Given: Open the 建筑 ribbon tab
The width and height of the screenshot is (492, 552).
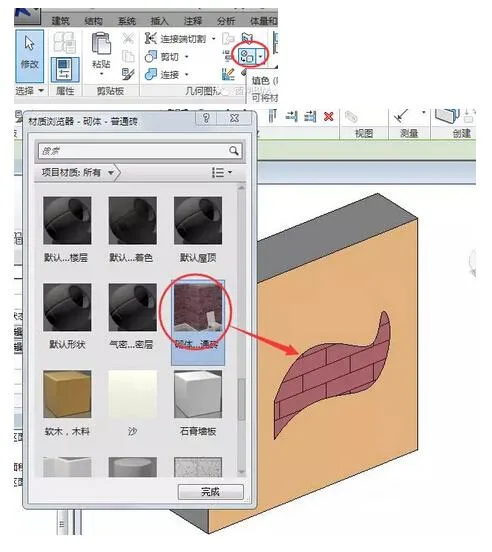Looking at the screenshot, I should (x=60, y=21).
